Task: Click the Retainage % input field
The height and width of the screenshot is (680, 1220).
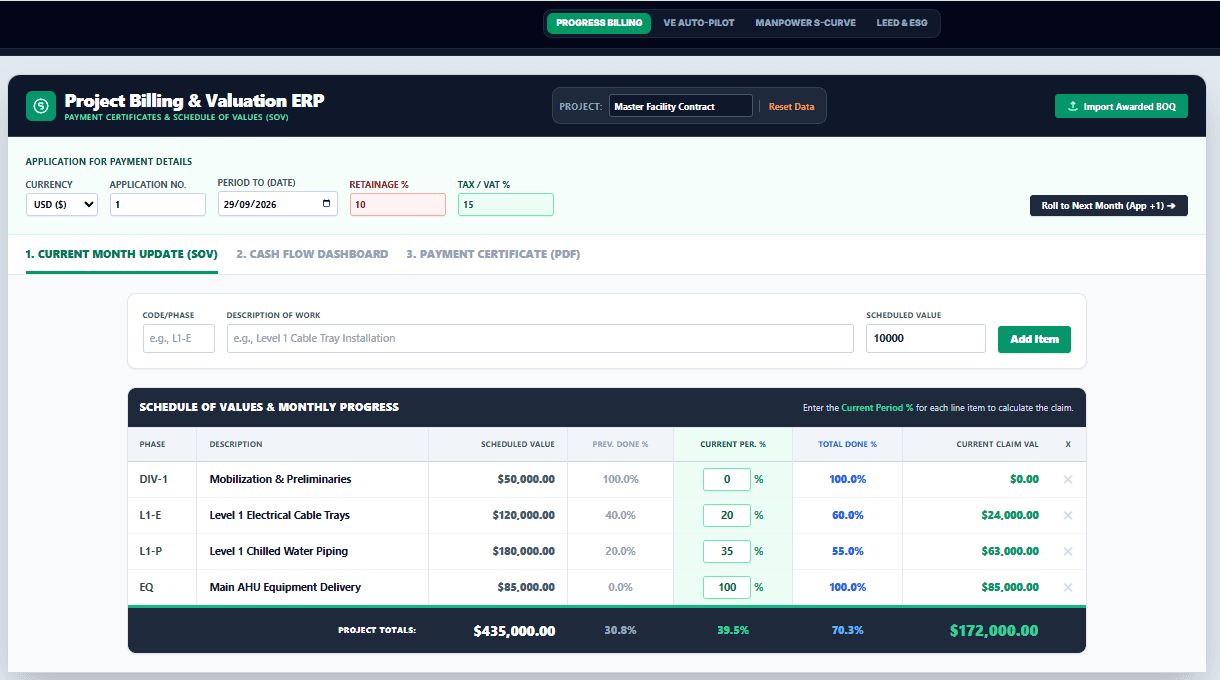Action: point(398,204)
